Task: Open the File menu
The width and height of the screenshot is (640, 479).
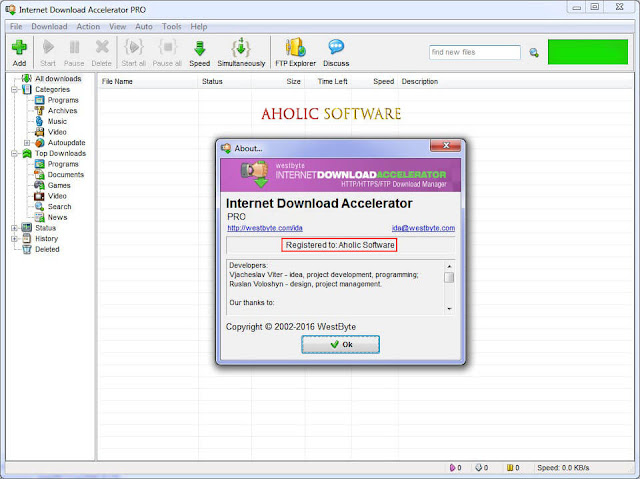Action: (16, 27)
